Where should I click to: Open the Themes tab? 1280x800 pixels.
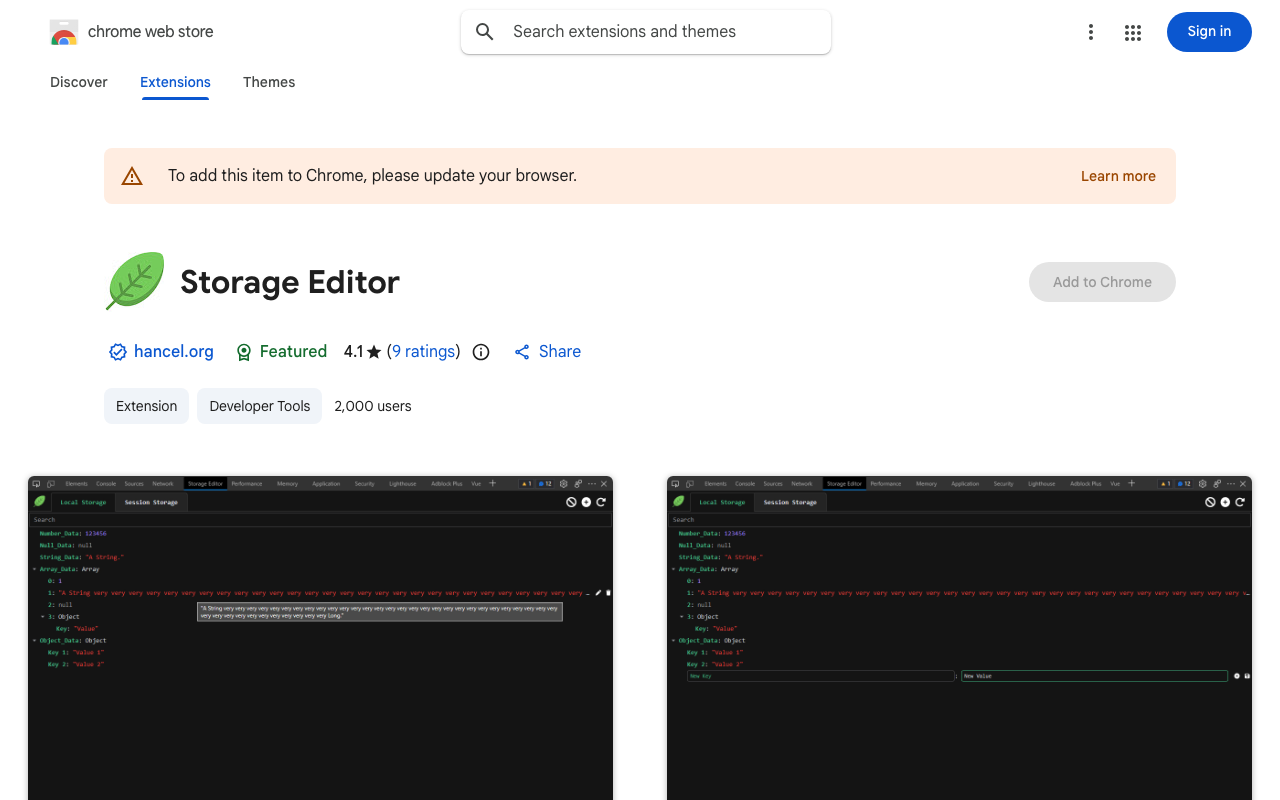pyautogui.click(x=269, y=82)
